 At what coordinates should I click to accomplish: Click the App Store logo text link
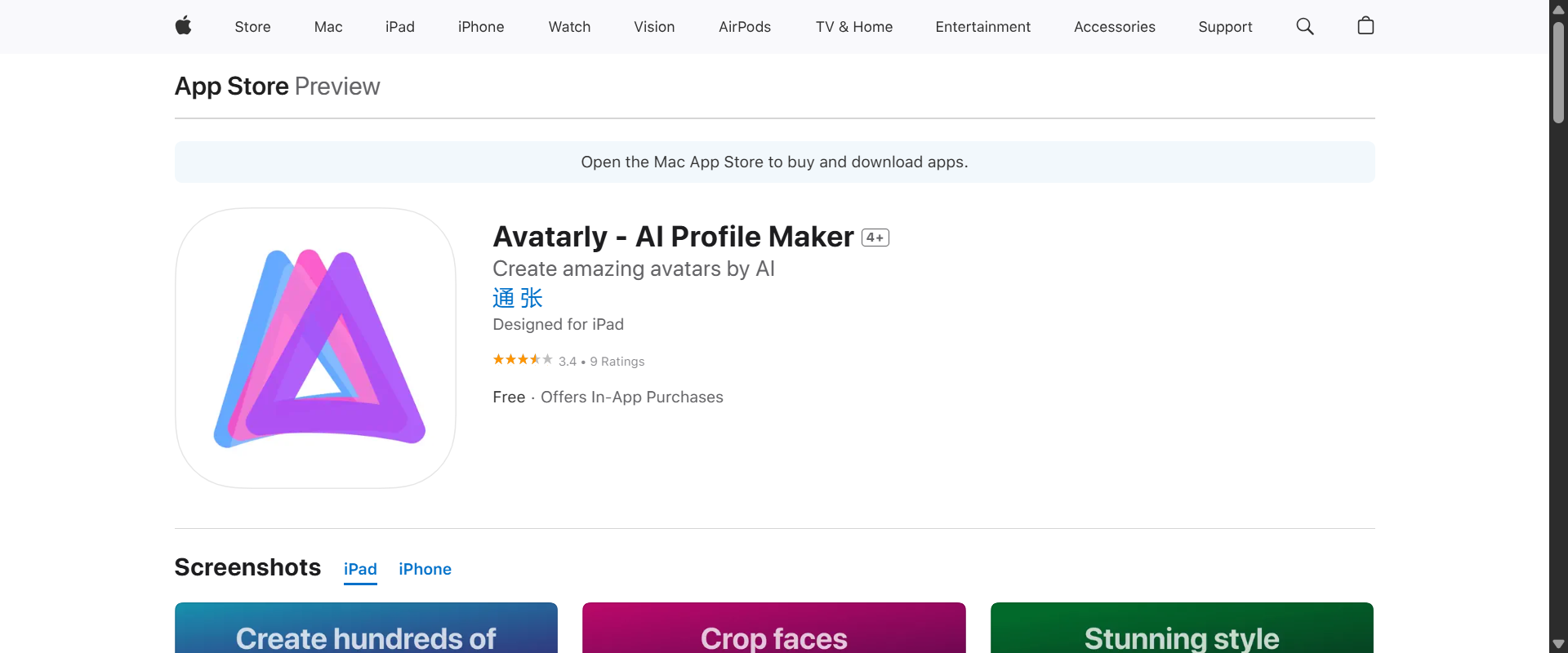point(231,86)
